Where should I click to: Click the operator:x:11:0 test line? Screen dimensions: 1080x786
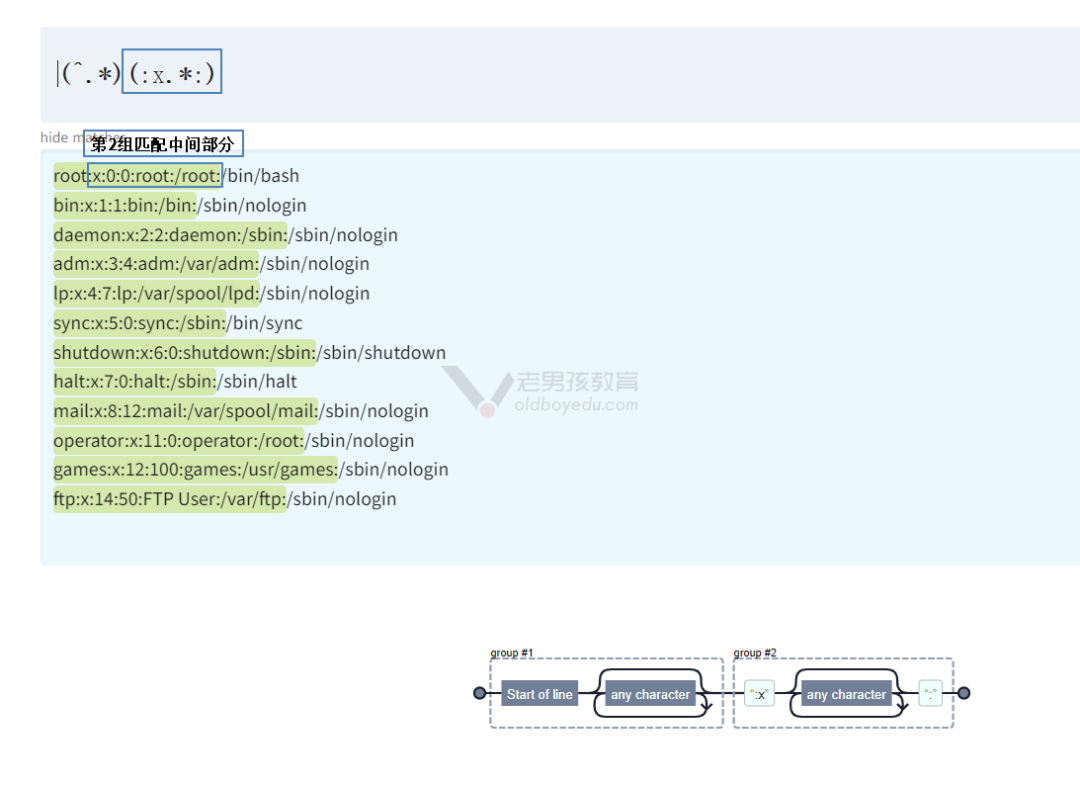pyautogui.click(x=233, y=441)
